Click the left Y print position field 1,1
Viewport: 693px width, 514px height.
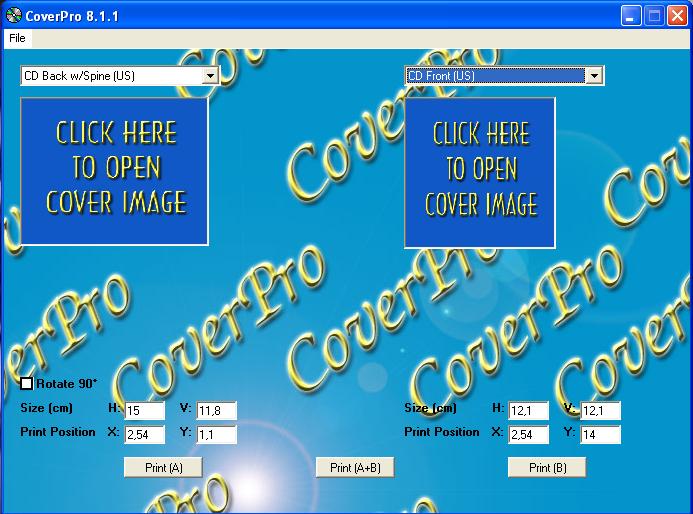point(217,434)
